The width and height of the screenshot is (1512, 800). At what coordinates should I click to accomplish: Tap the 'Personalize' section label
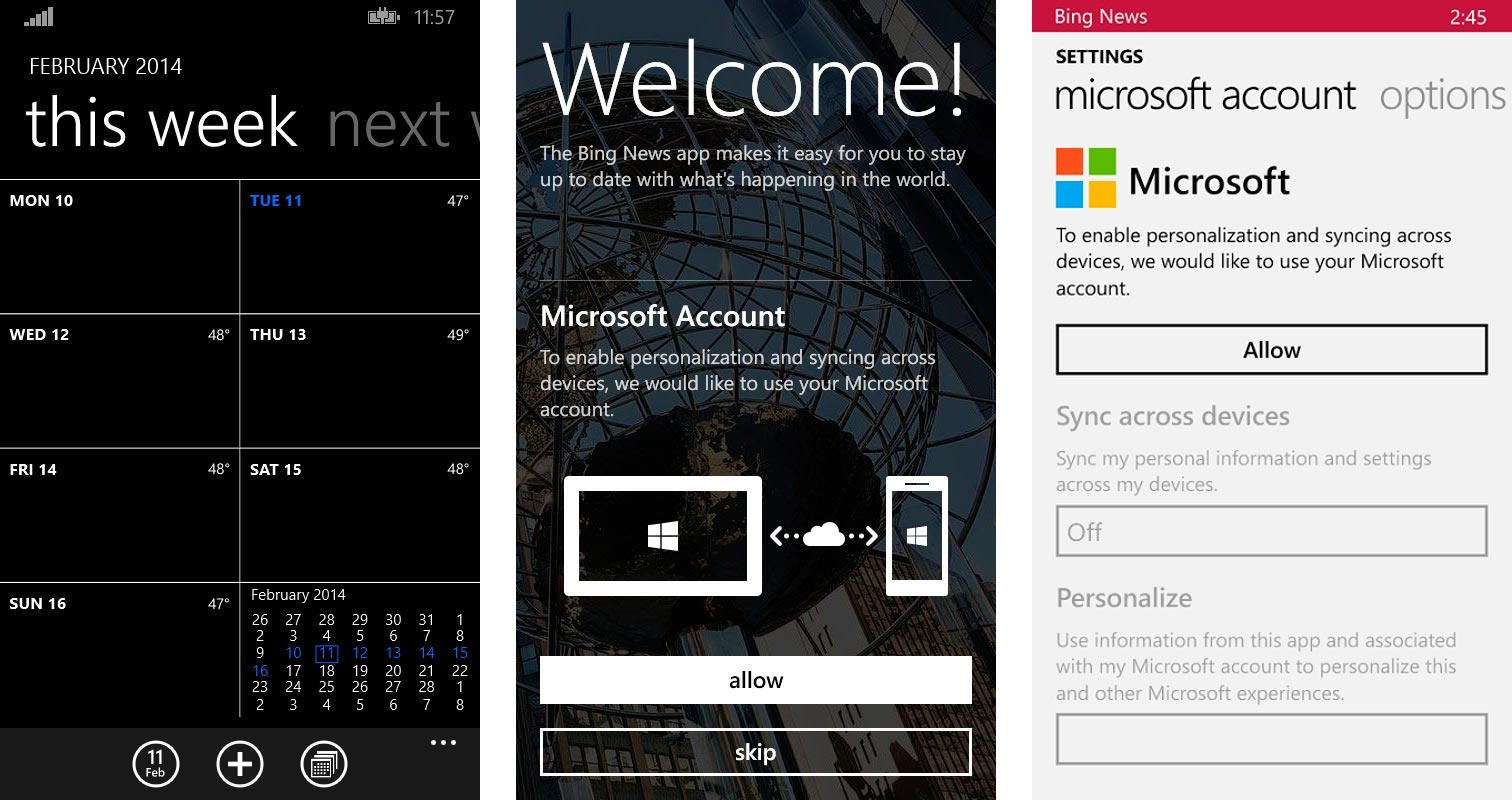pyautogui.click(x=1124, y=598)
